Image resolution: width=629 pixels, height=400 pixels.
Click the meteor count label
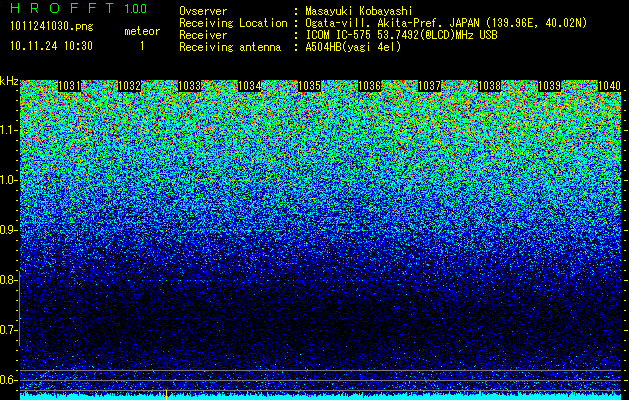point(142,31)
